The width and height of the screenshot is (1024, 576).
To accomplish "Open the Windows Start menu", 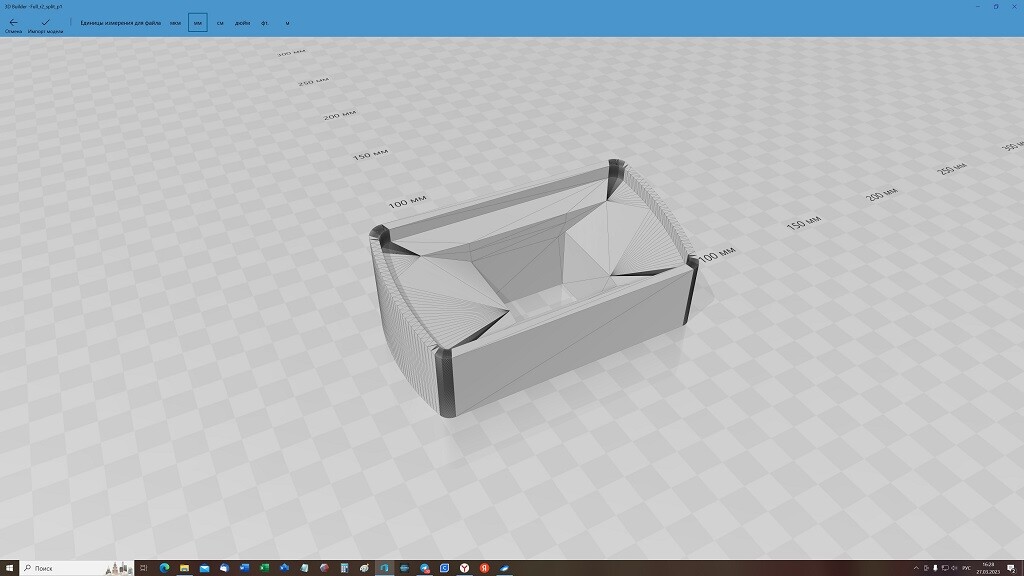I will [8, 568].
